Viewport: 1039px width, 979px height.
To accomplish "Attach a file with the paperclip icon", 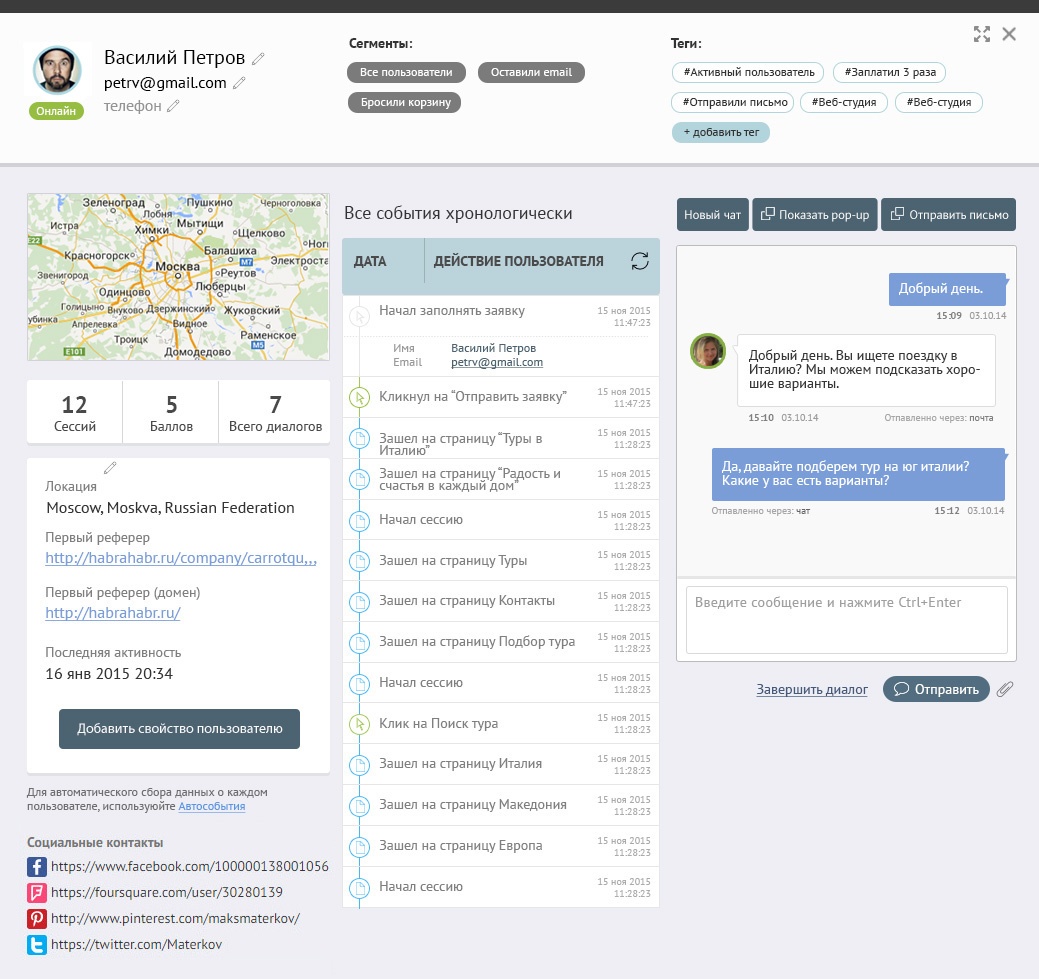I will pyautogui.click(x=1005, y=689).
